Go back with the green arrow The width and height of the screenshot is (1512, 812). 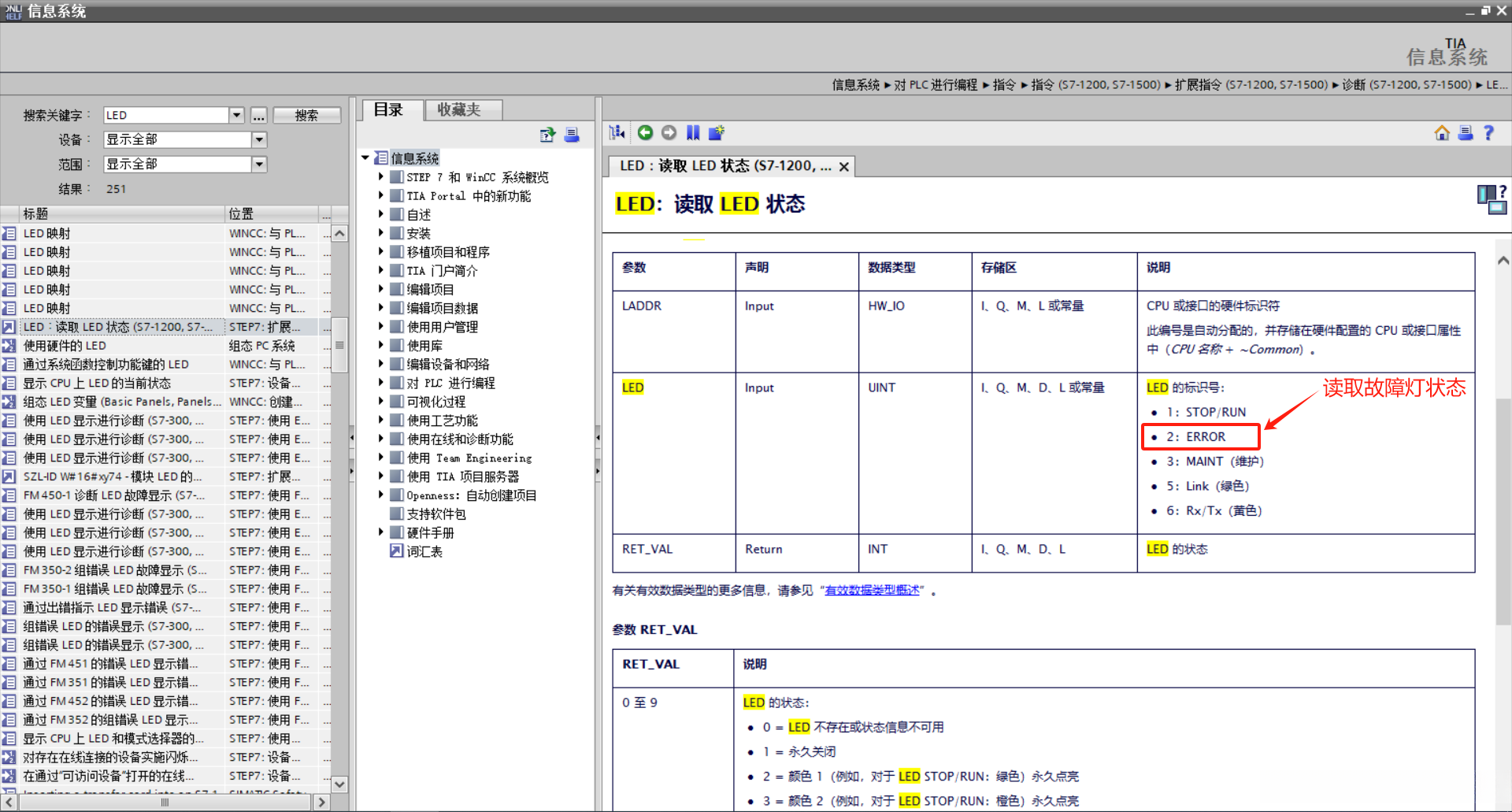pyautogui.click(x=645, y=133)
